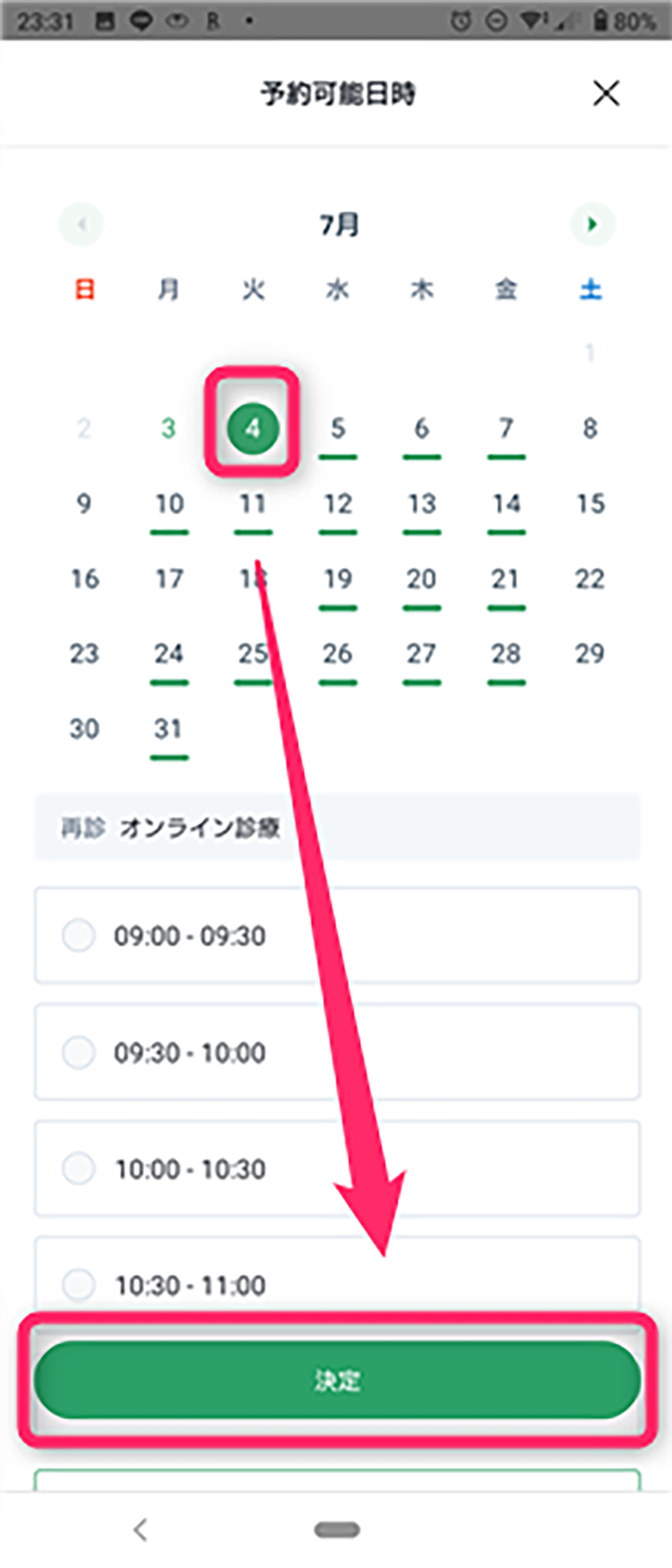Select the 09:00 - 09:30 time slot
Viewport: 672px width, 1568px height.
click(79, 935)
